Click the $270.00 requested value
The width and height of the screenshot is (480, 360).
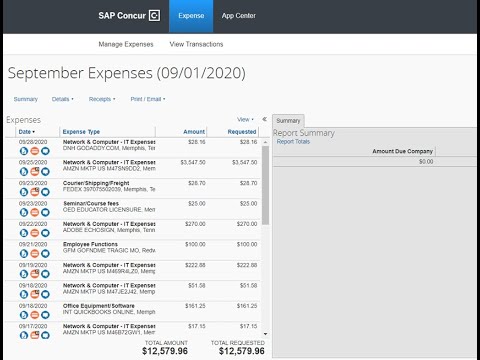247,224
